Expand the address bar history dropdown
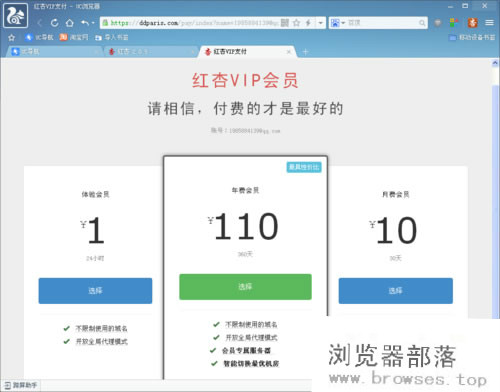The height and width of the screenshot is (392, 500). pyautogui.click(x=321, y=23)
